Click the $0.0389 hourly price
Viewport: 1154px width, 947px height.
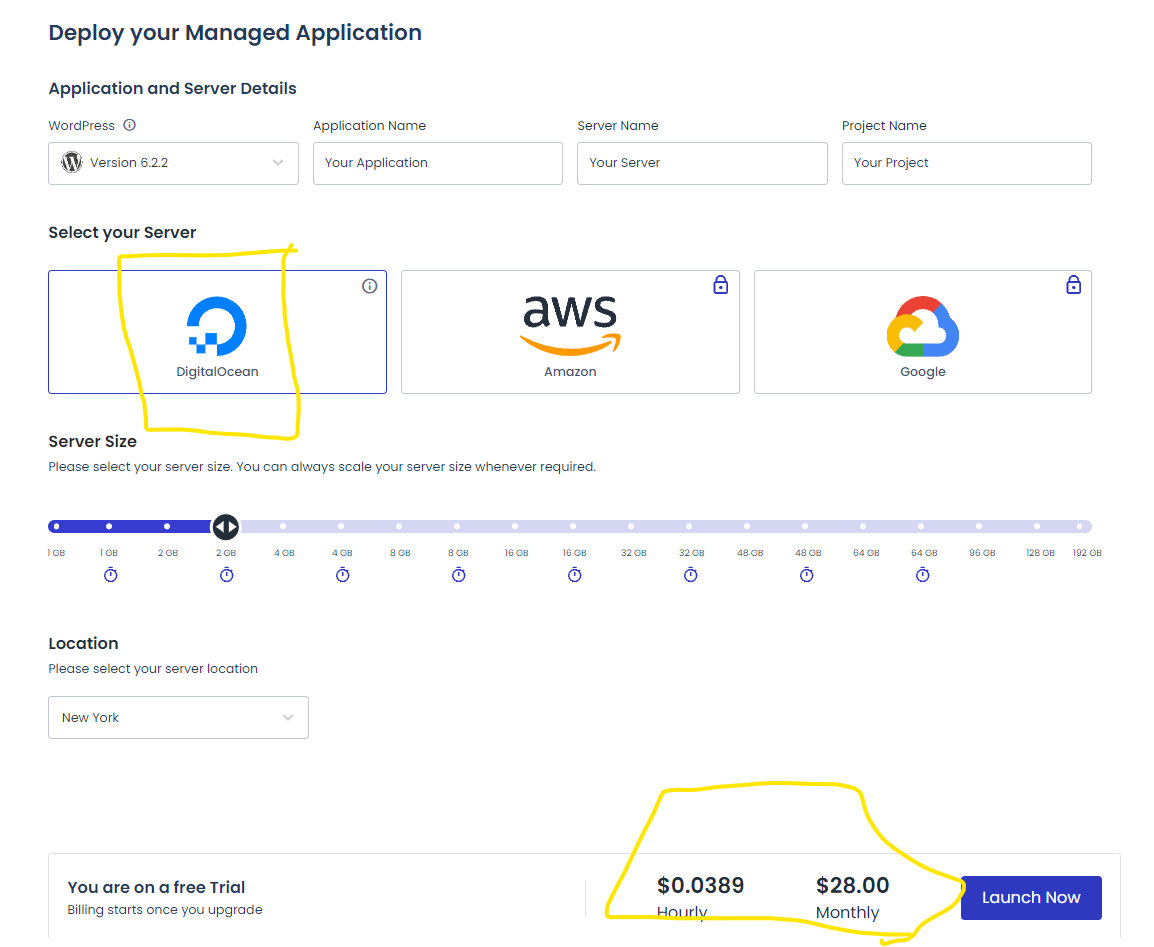click(x=701, y=885)
